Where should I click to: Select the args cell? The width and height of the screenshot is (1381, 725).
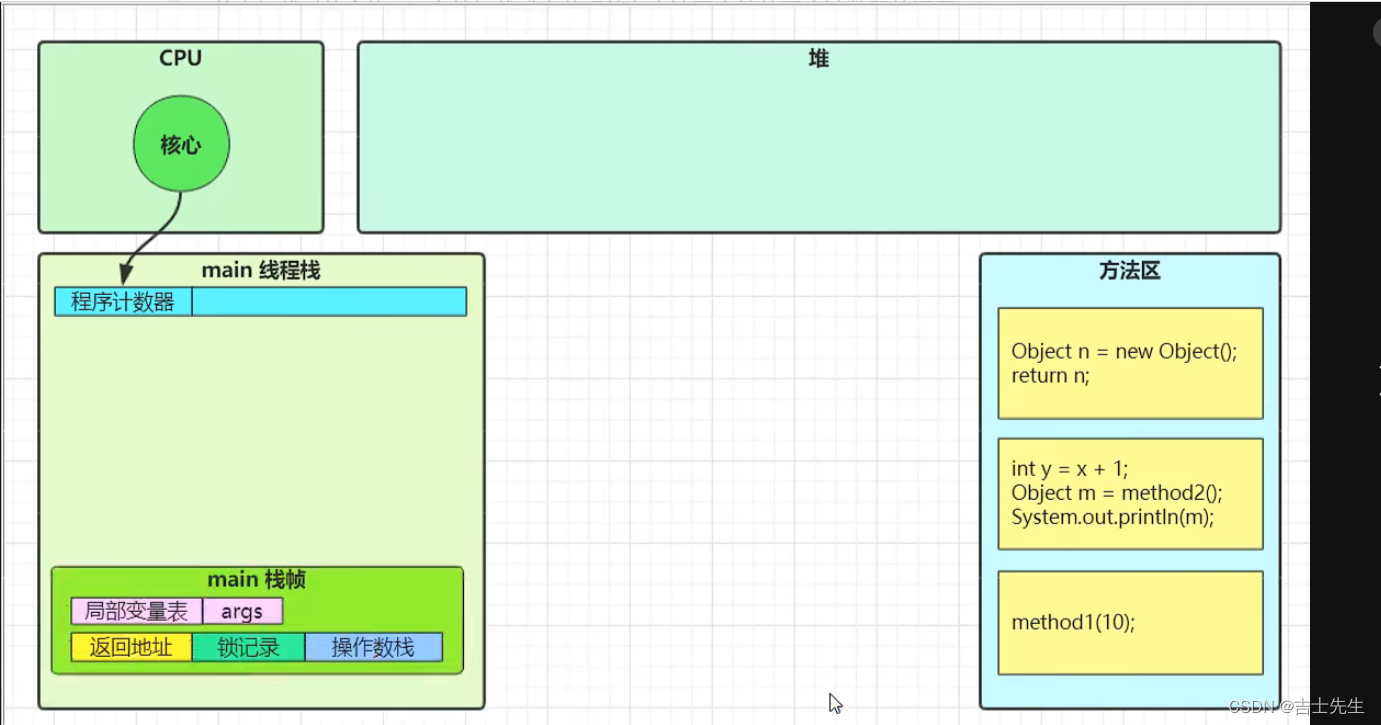(242, 611)
